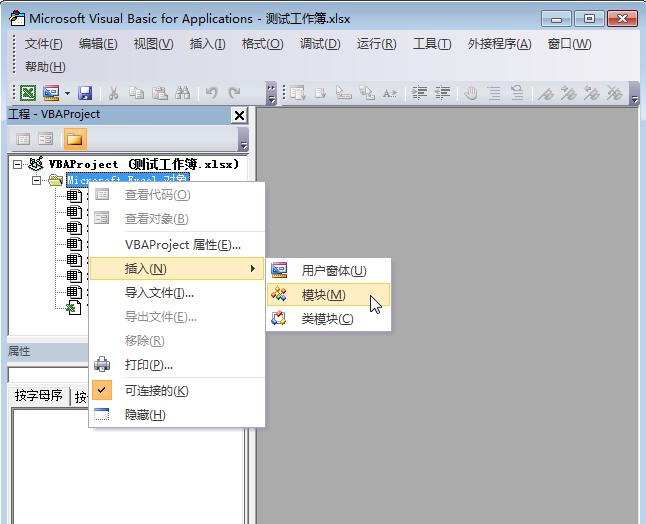Click the Uncomment Block icon
This screenshot has height=524, width=646.
pyautogui.click(x=517, y=93)
